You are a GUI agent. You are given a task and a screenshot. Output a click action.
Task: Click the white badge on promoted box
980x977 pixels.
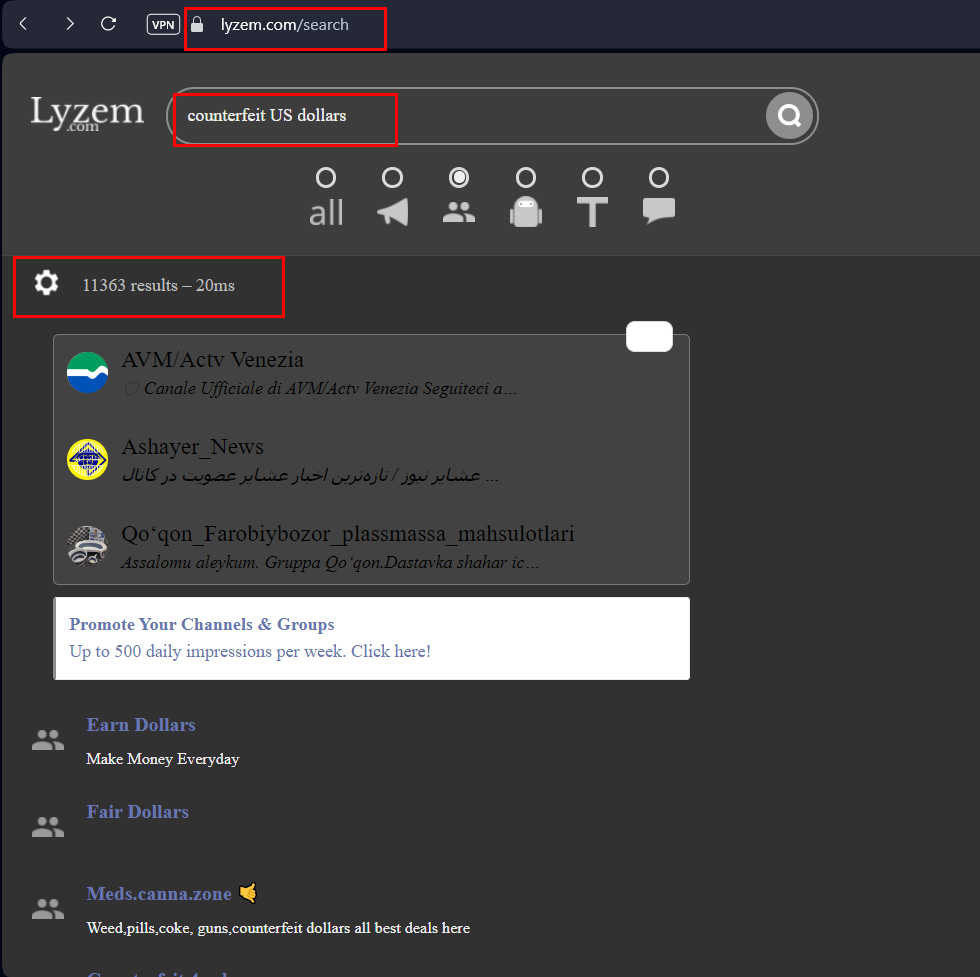pyautogui.click(x=649, y=337)
